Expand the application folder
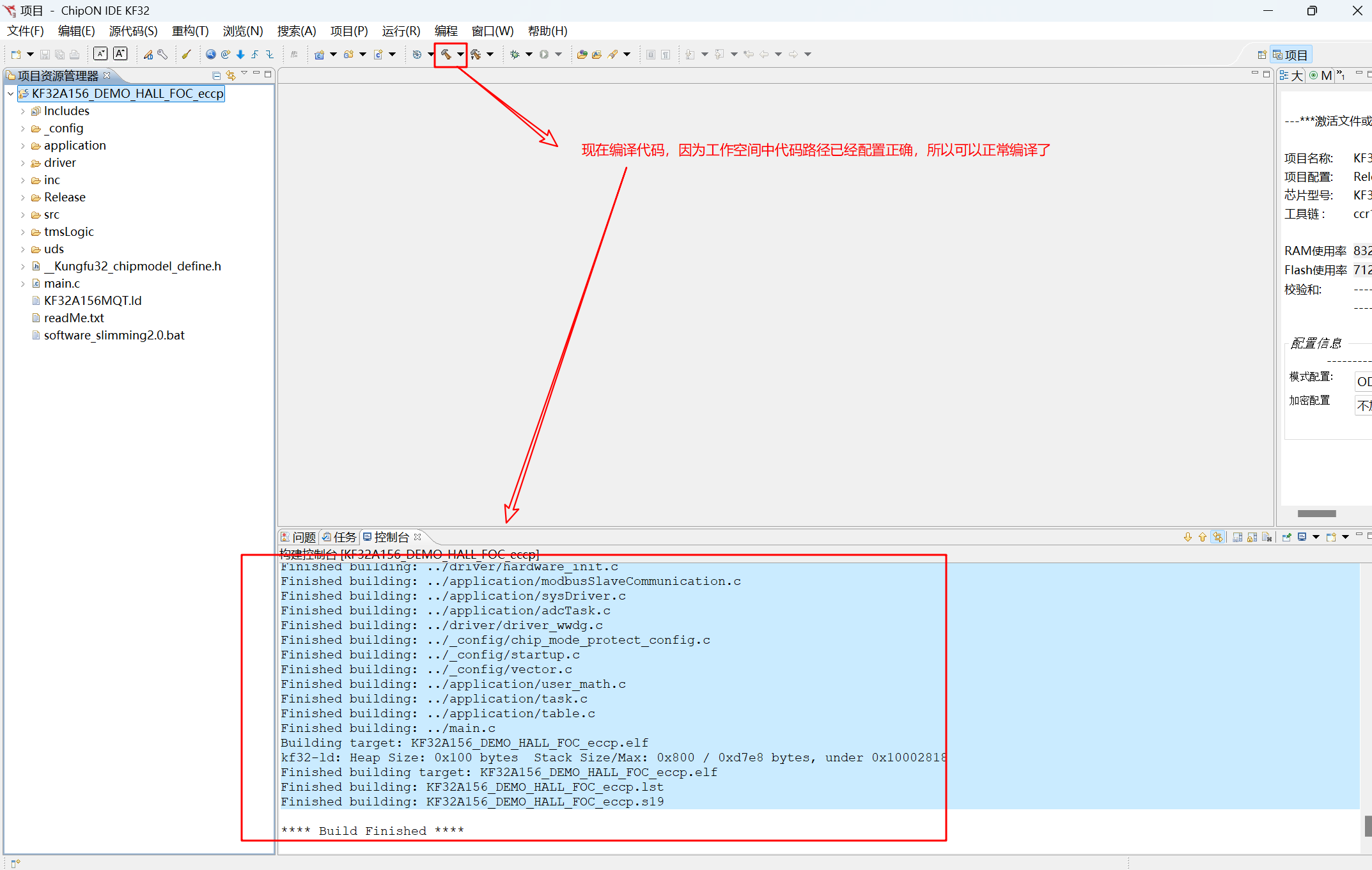The height and width of the screenshot is (870, 1372). point(23,146)
